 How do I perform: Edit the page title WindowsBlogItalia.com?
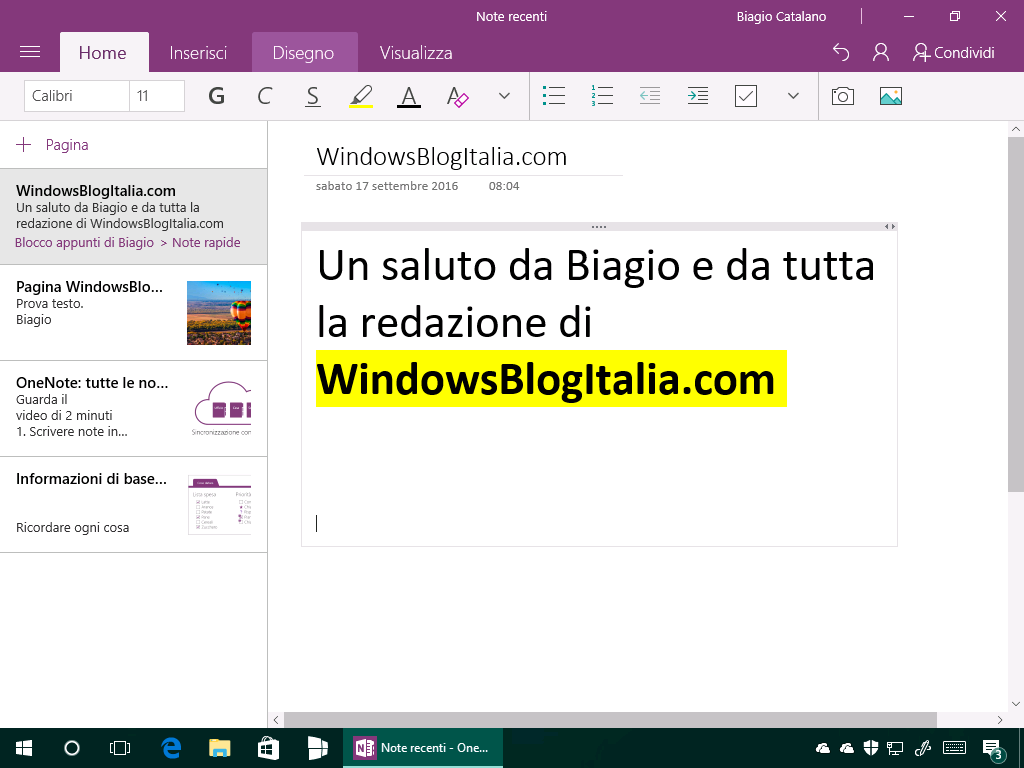[x=442, y=157]
